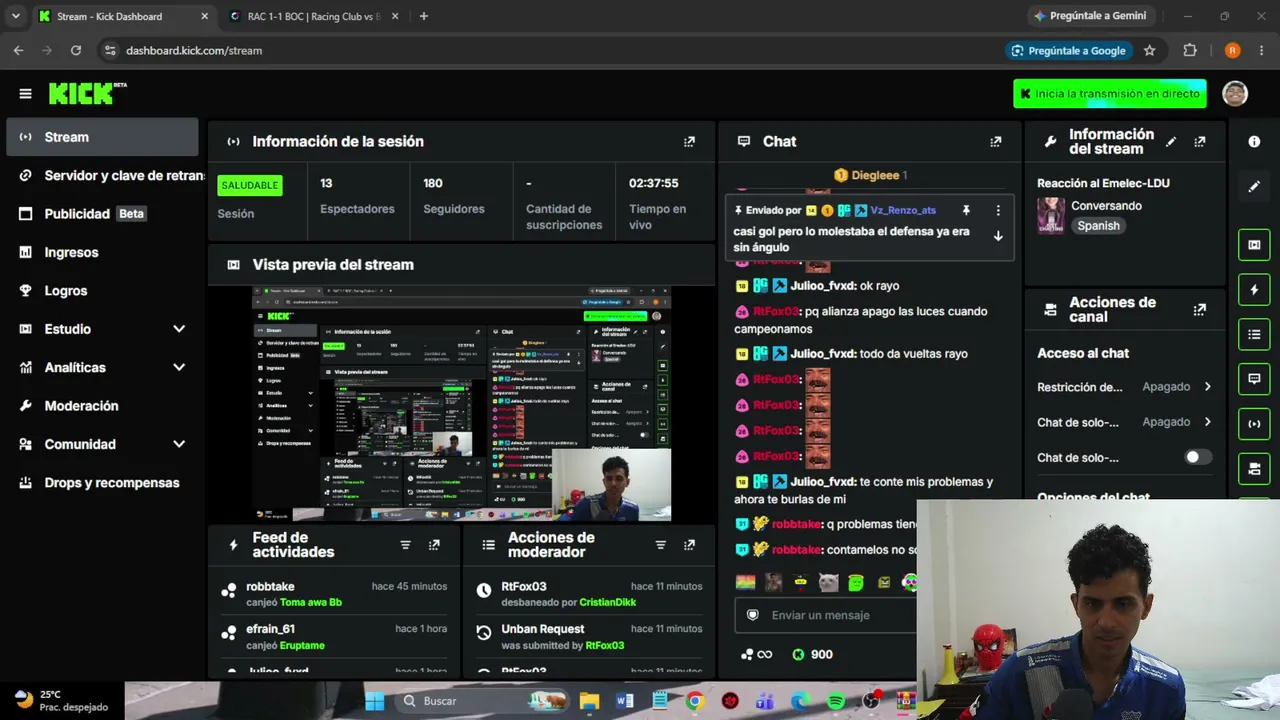Click the Windows taskbar Buscar search box
Viewport: 1280px width, 720px height.
(482, 701)
